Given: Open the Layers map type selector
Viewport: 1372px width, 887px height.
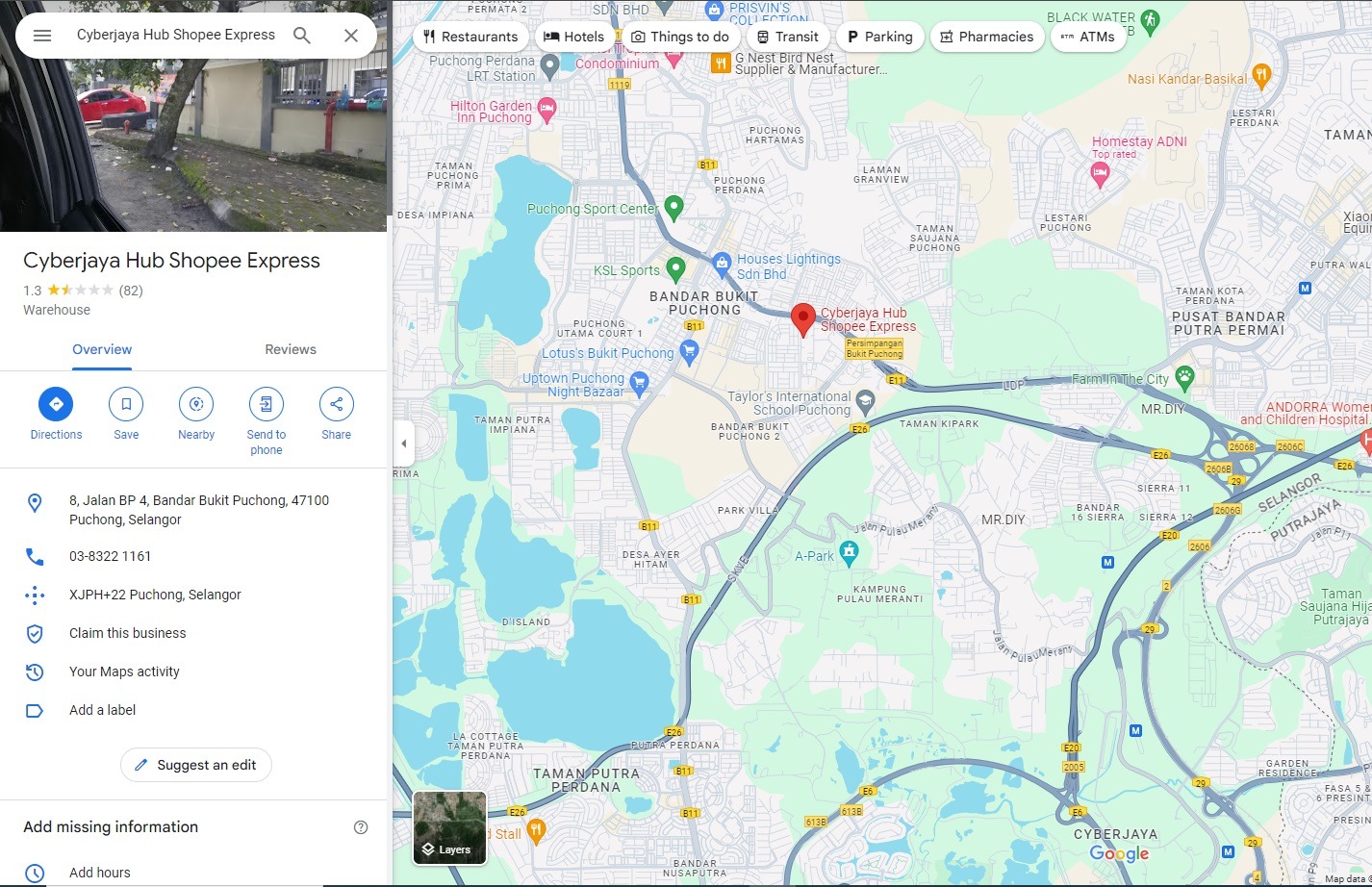Looking at the screenshot, I should click(449, 828).
